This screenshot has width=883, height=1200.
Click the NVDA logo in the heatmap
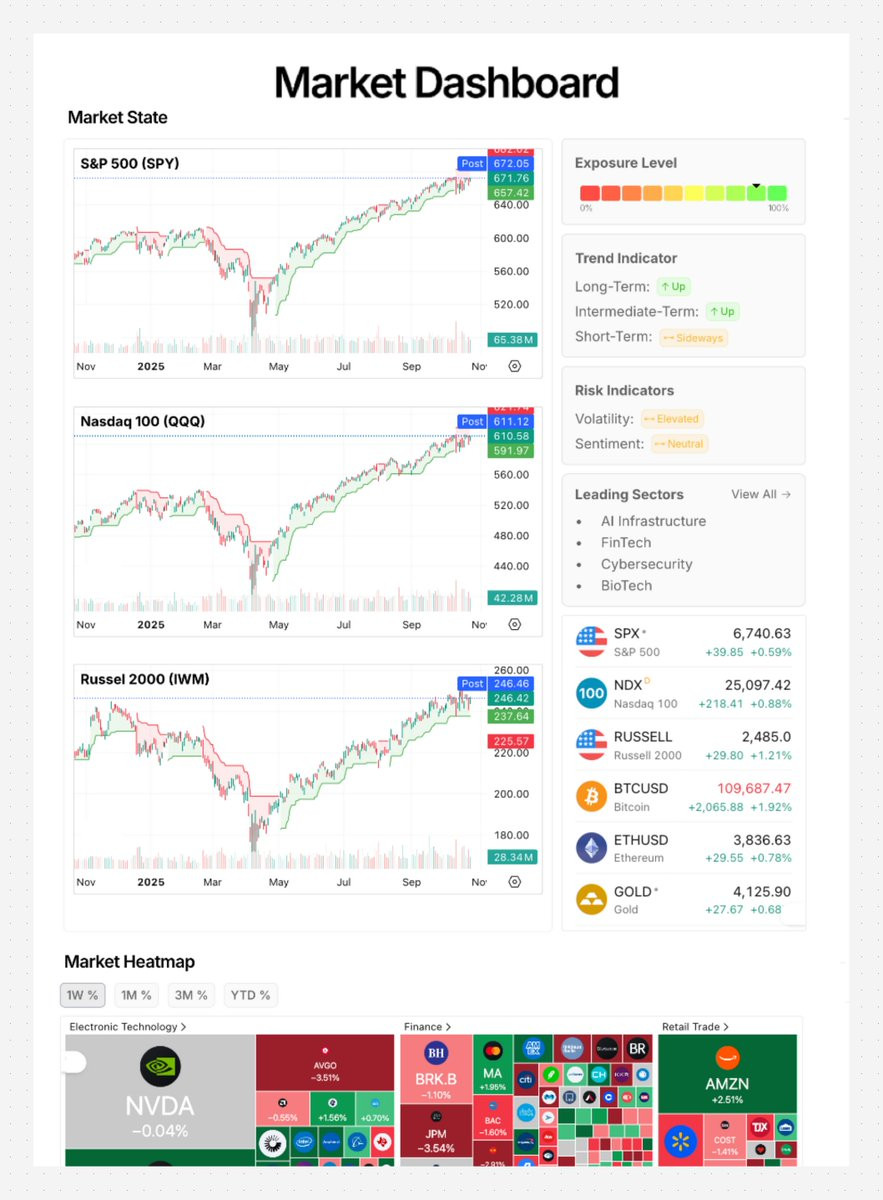(x=160, y=1066)
